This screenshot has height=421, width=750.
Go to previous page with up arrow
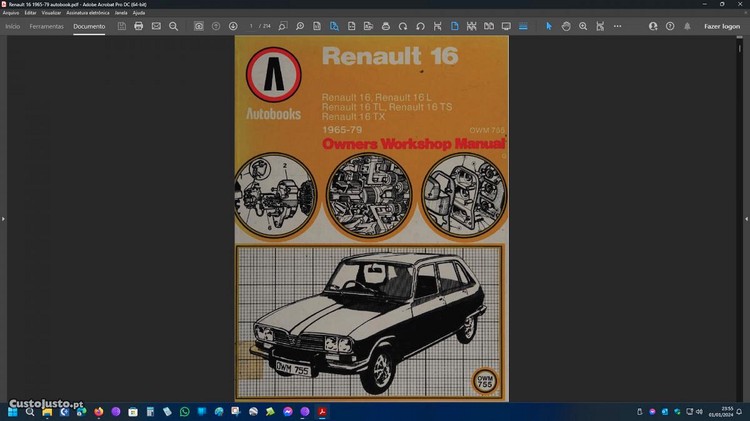216,26
